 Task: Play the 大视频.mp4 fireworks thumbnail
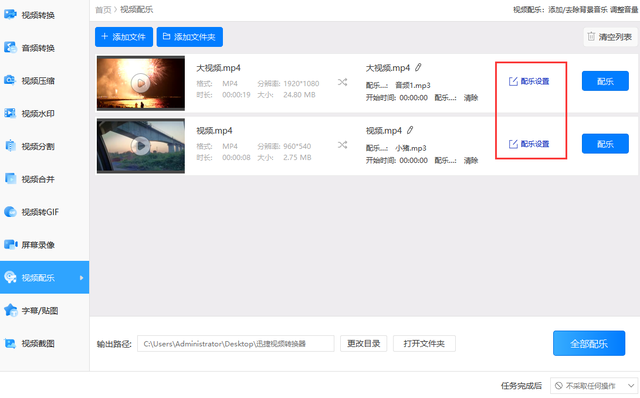click(x=140, y=83)
